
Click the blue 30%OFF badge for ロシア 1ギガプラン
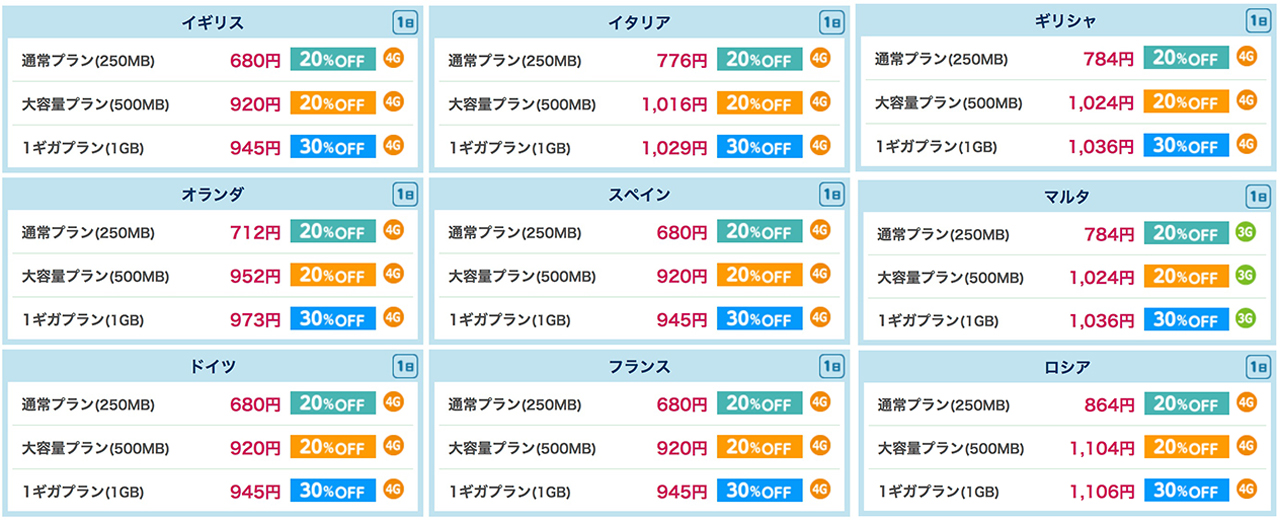pos(1187,491)
